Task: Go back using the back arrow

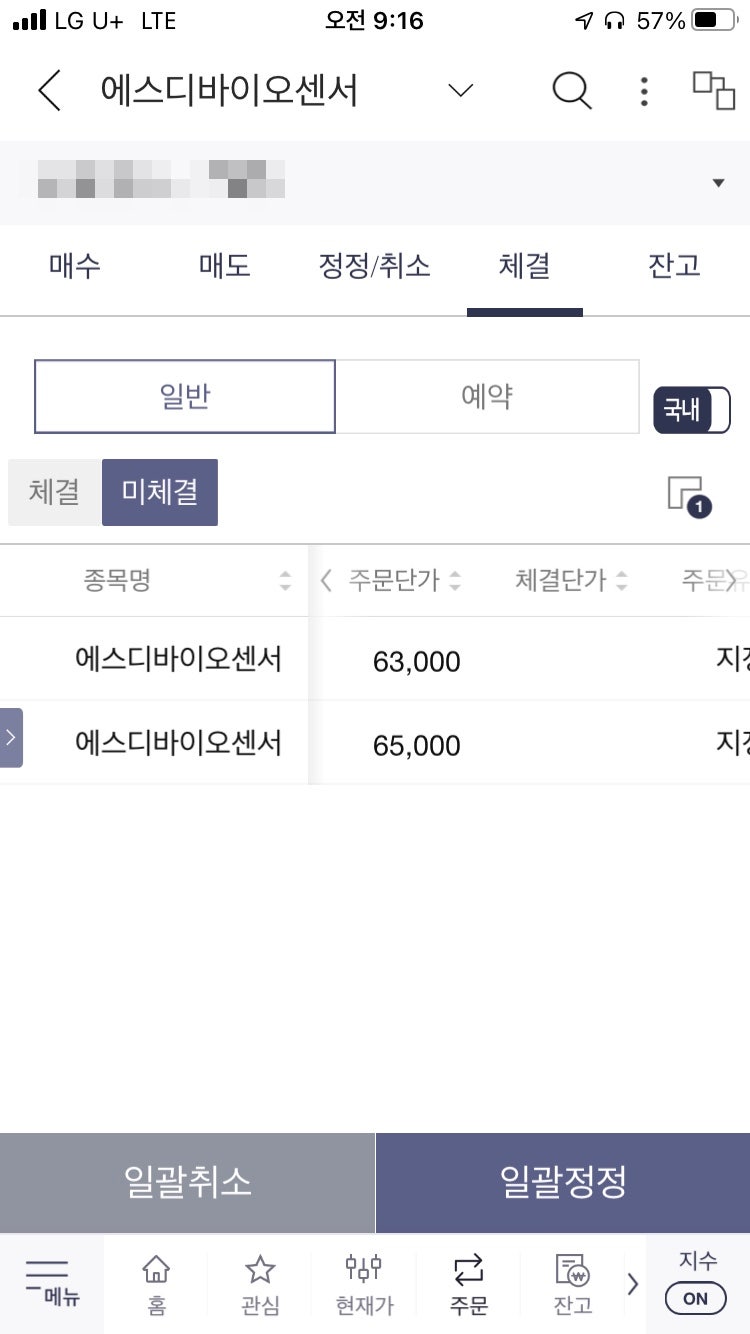Action: tap(47, 90)
